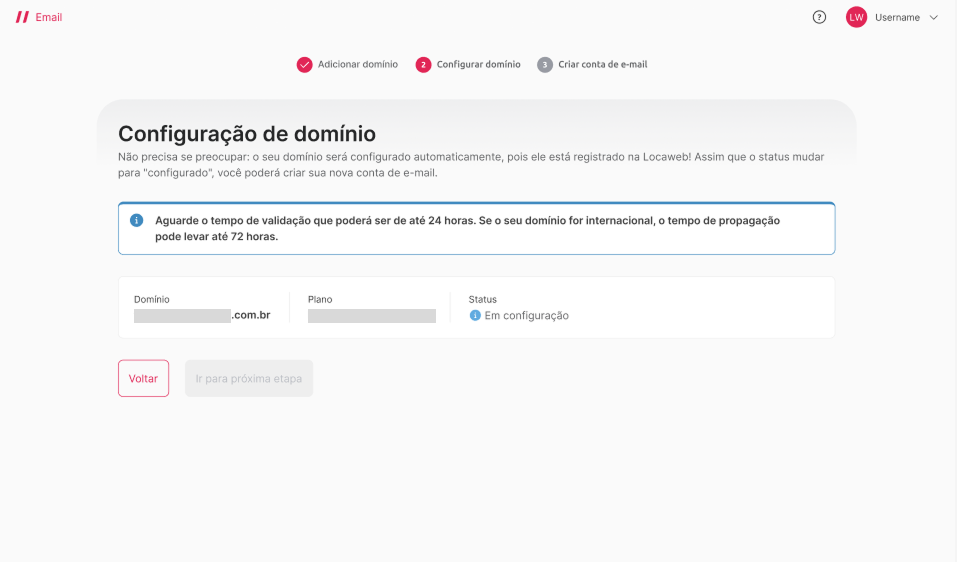Open help via the question mark icon
The height and width of the screenshot is (562, 957).
[819, 17]
